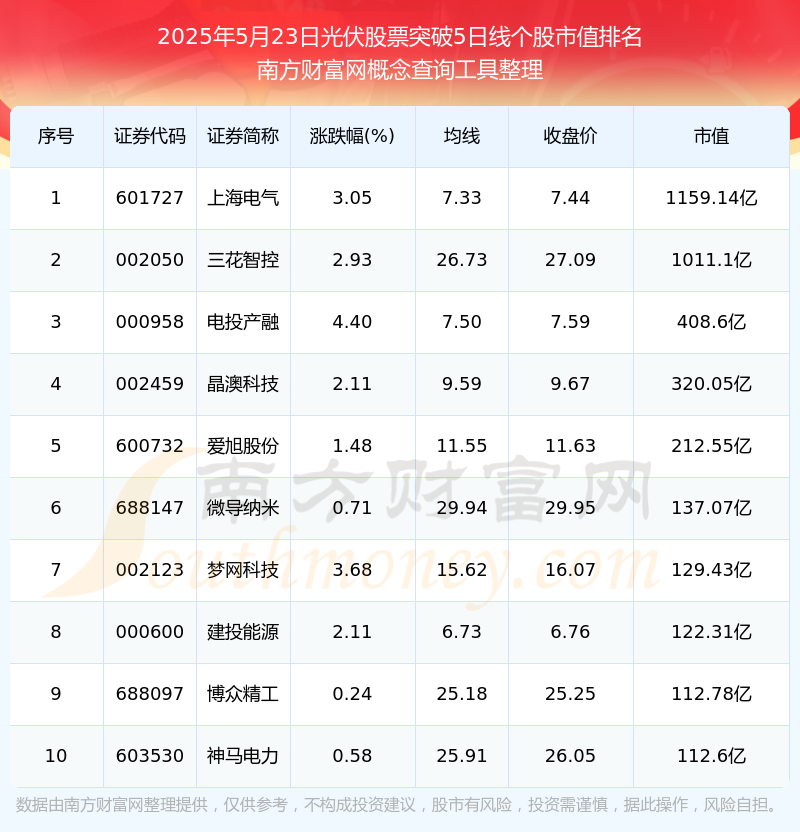Click the 均线 column header
The image size is (800, 832).
coord(462,136)
